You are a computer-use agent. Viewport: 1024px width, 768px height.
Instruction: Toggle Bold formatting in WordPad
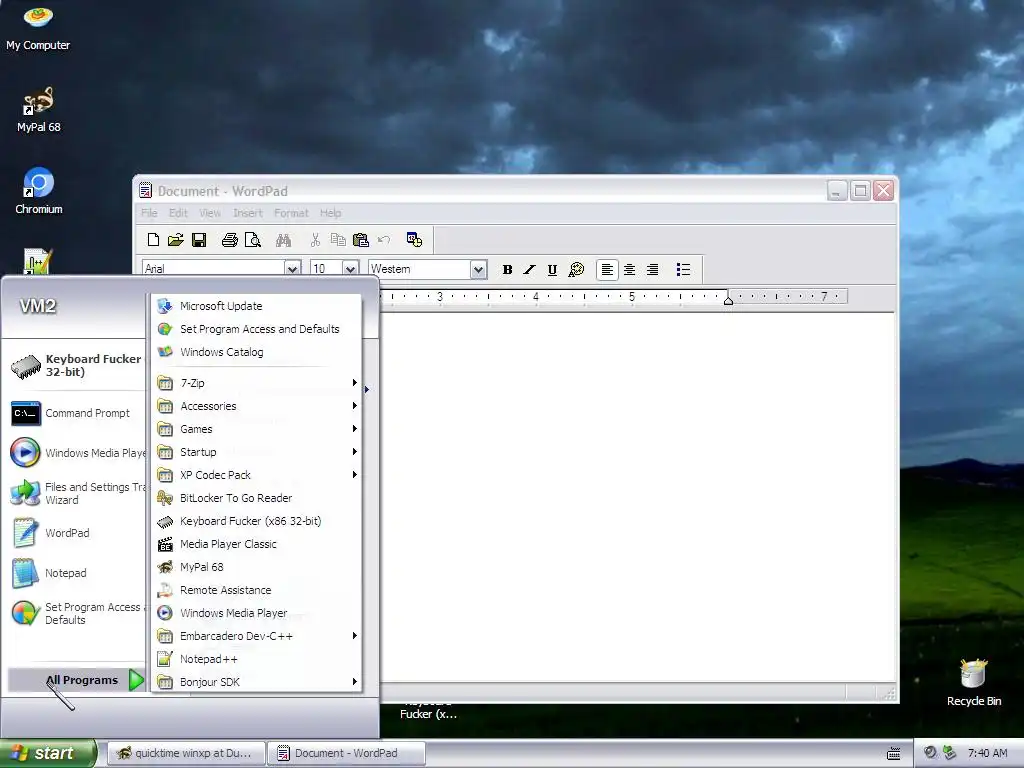tap(507, 270)
